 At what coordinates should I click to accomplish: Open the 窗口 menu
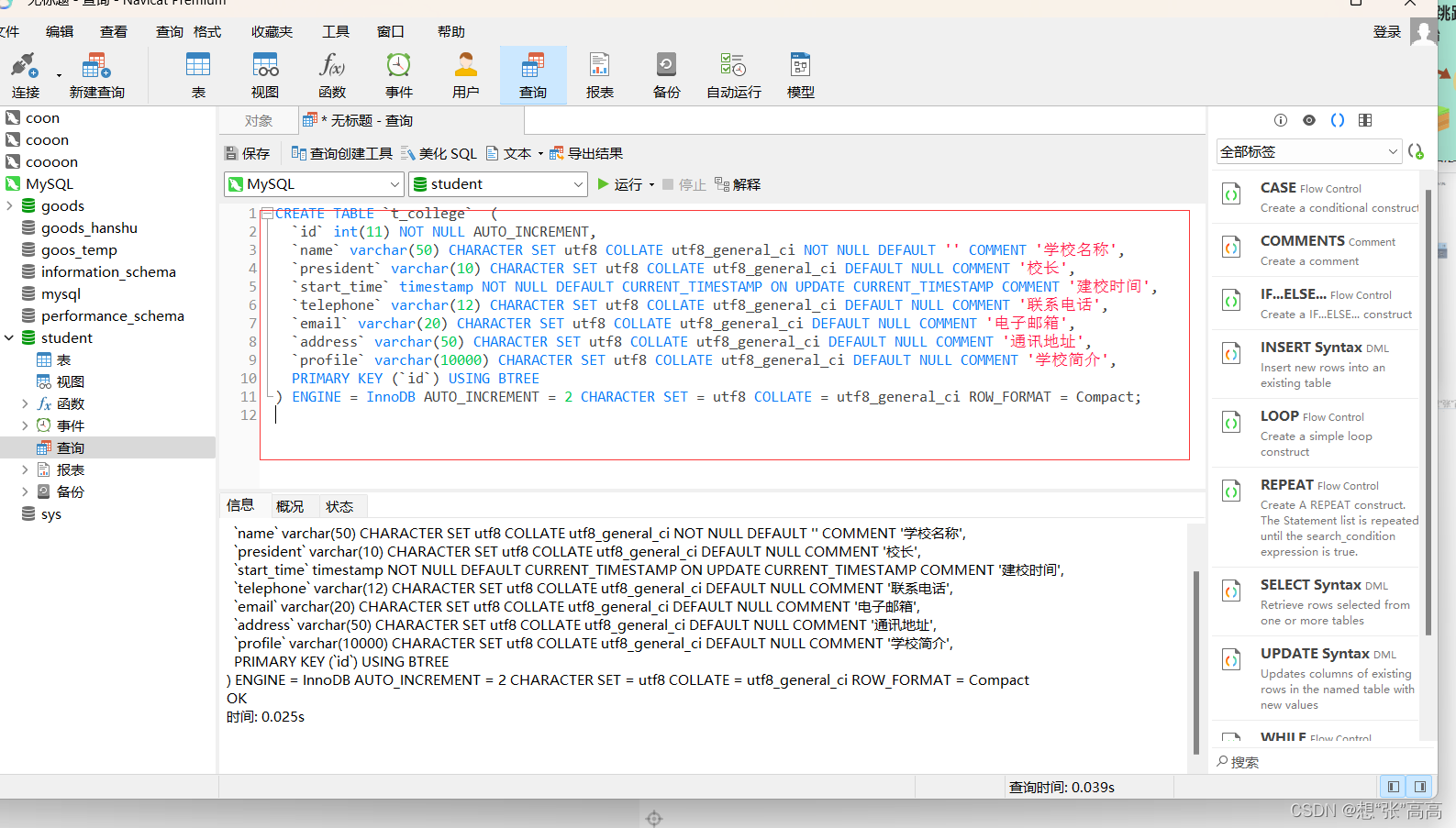tap(391, 31)
